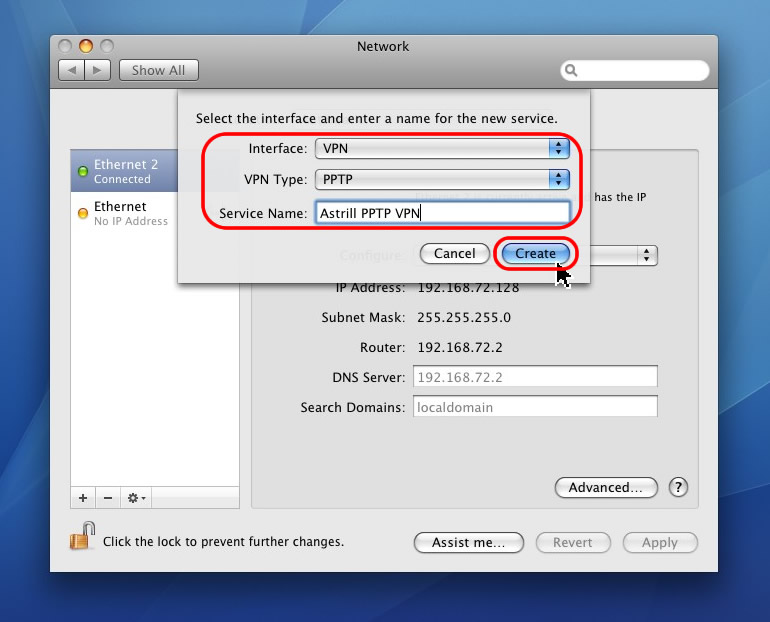Remove selected service with minus button

click(108, 498)
